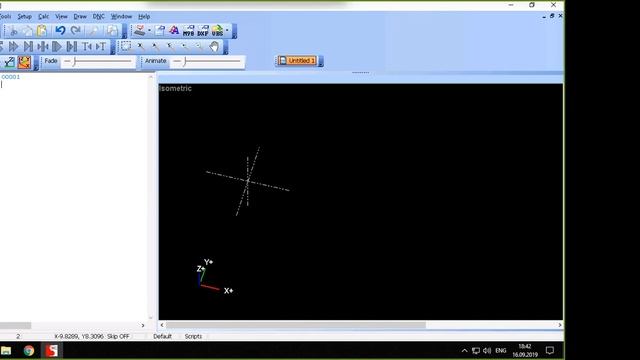This screenshot has width=640, height=360.
Task: Click the skip-to-next simulation icon
Action: (28, 47)
